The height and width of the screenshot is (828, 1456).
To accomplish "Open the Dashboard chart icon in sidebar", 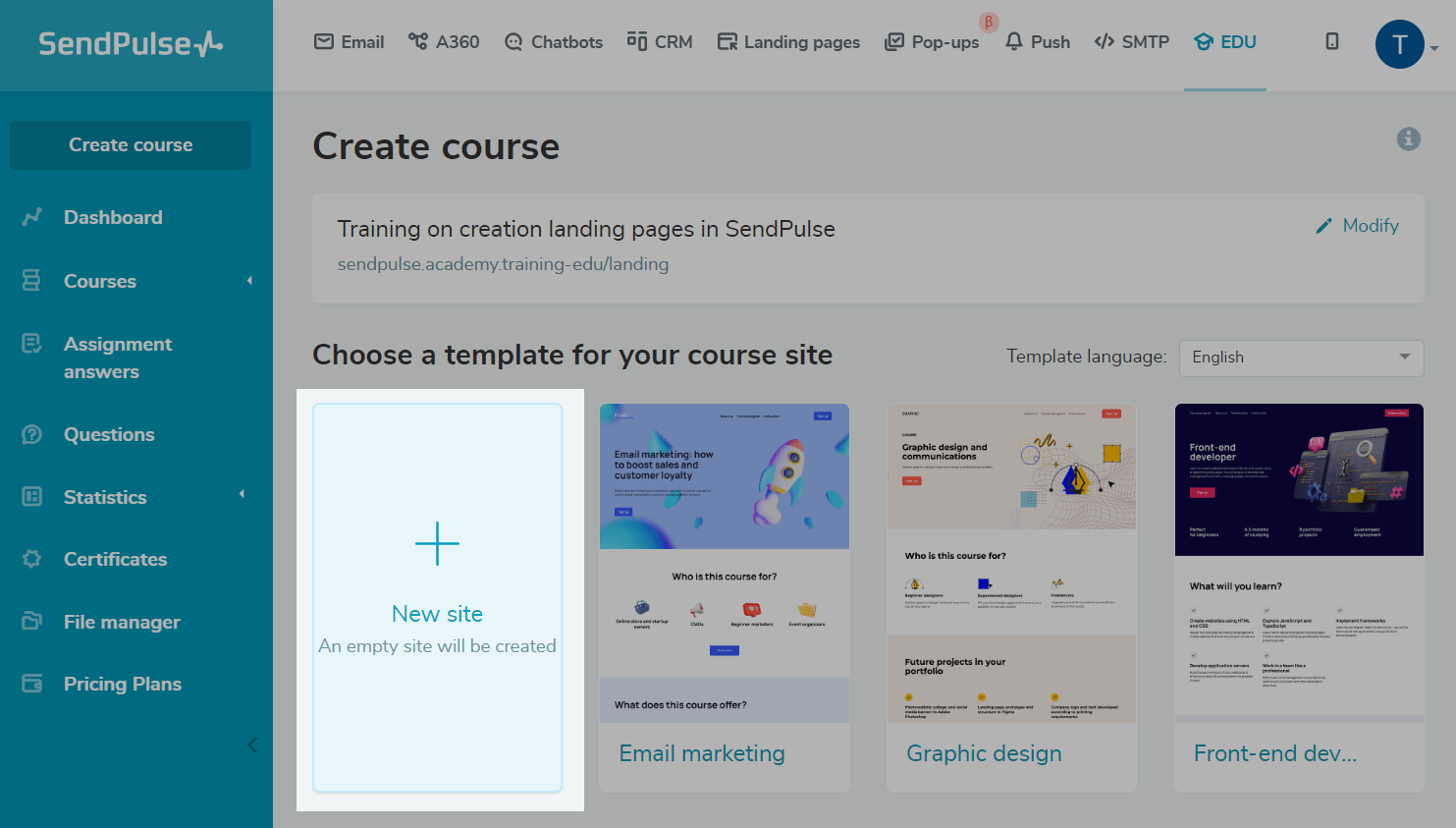I will 32,217.
